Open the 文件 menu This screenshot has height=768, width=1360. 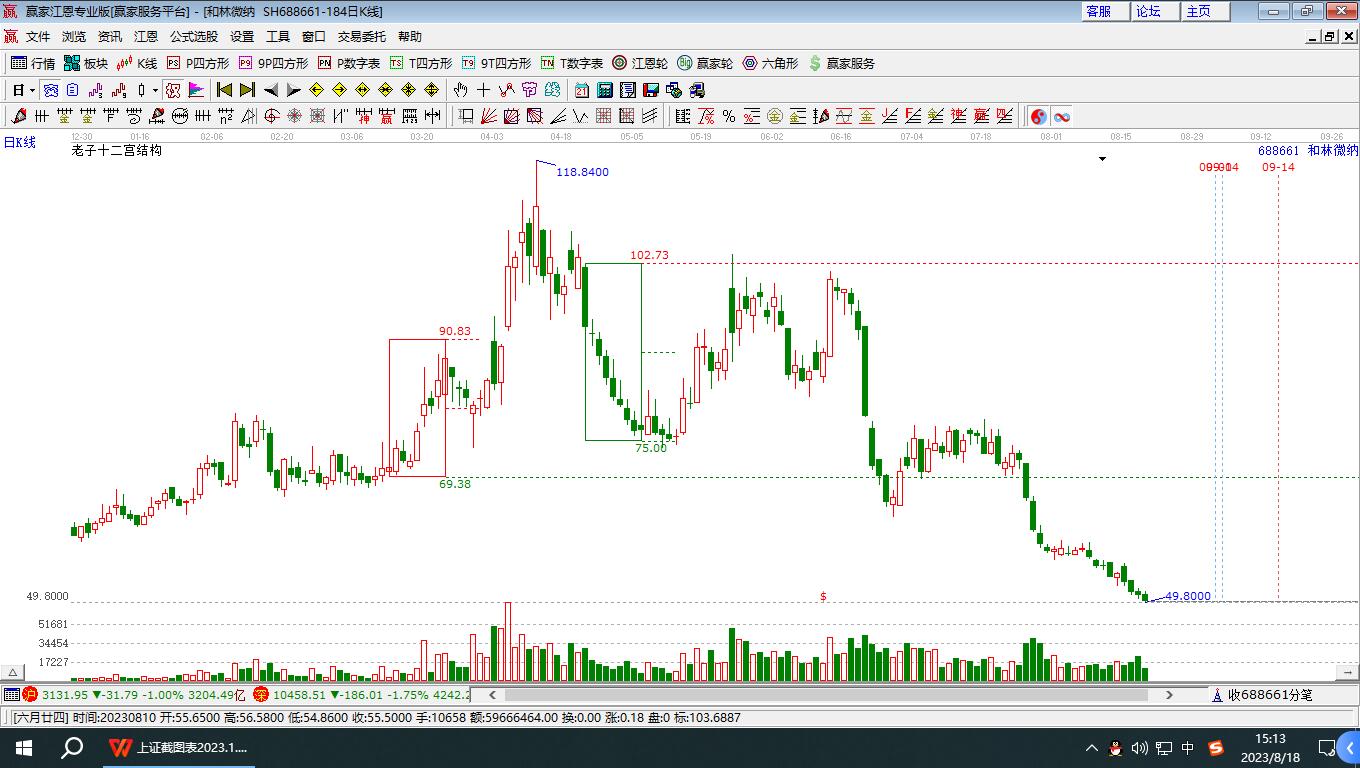[38, 36]
